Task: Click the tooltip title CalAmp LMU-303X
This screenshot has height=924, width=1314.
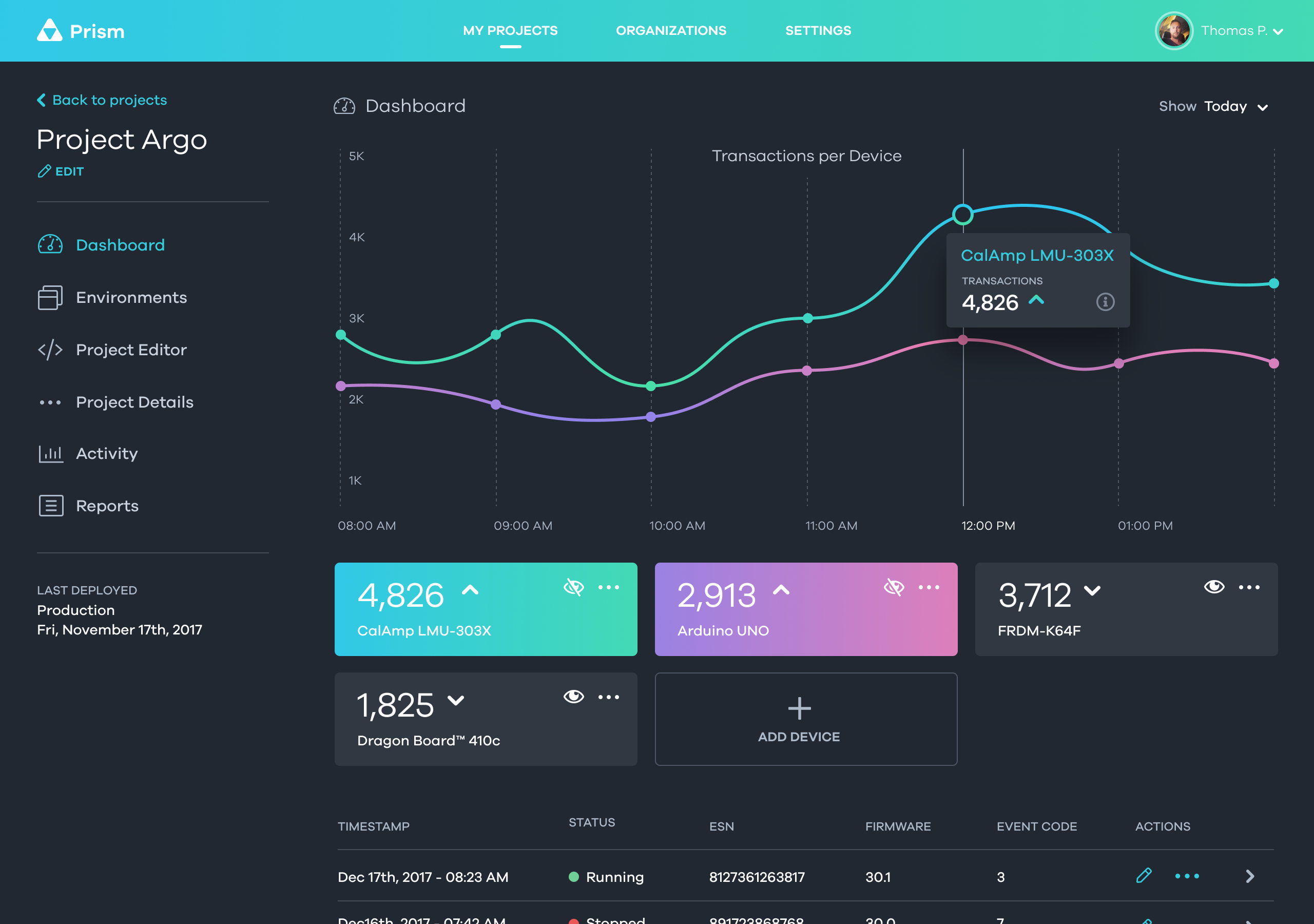Action: 1037,255
